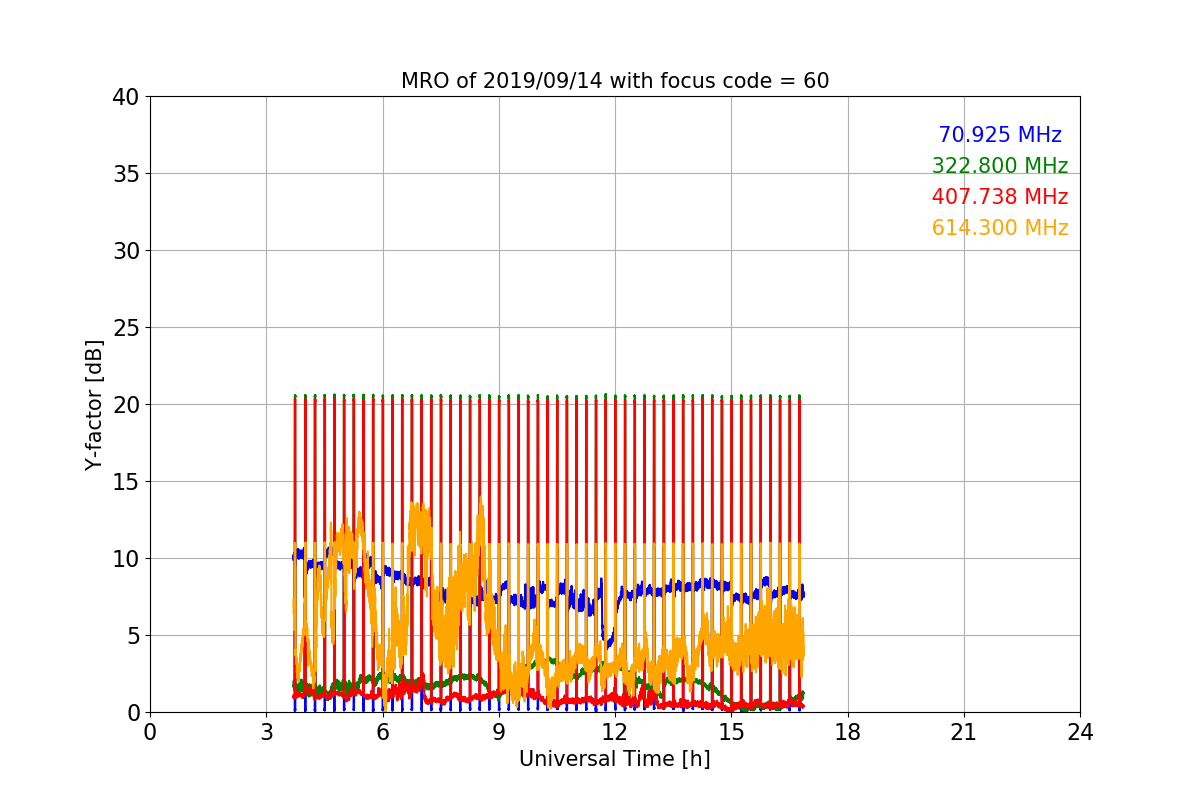
Task: Click the y-axis tick label '30'
Action: tap(126, 251)
